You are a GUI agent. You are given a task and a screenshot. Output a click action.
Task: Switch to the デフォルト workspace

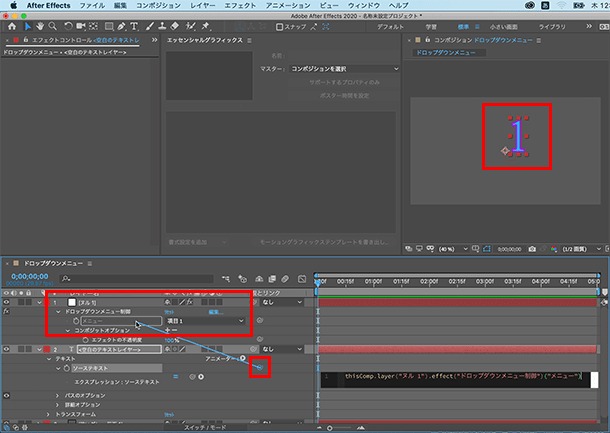coord(390,27)
